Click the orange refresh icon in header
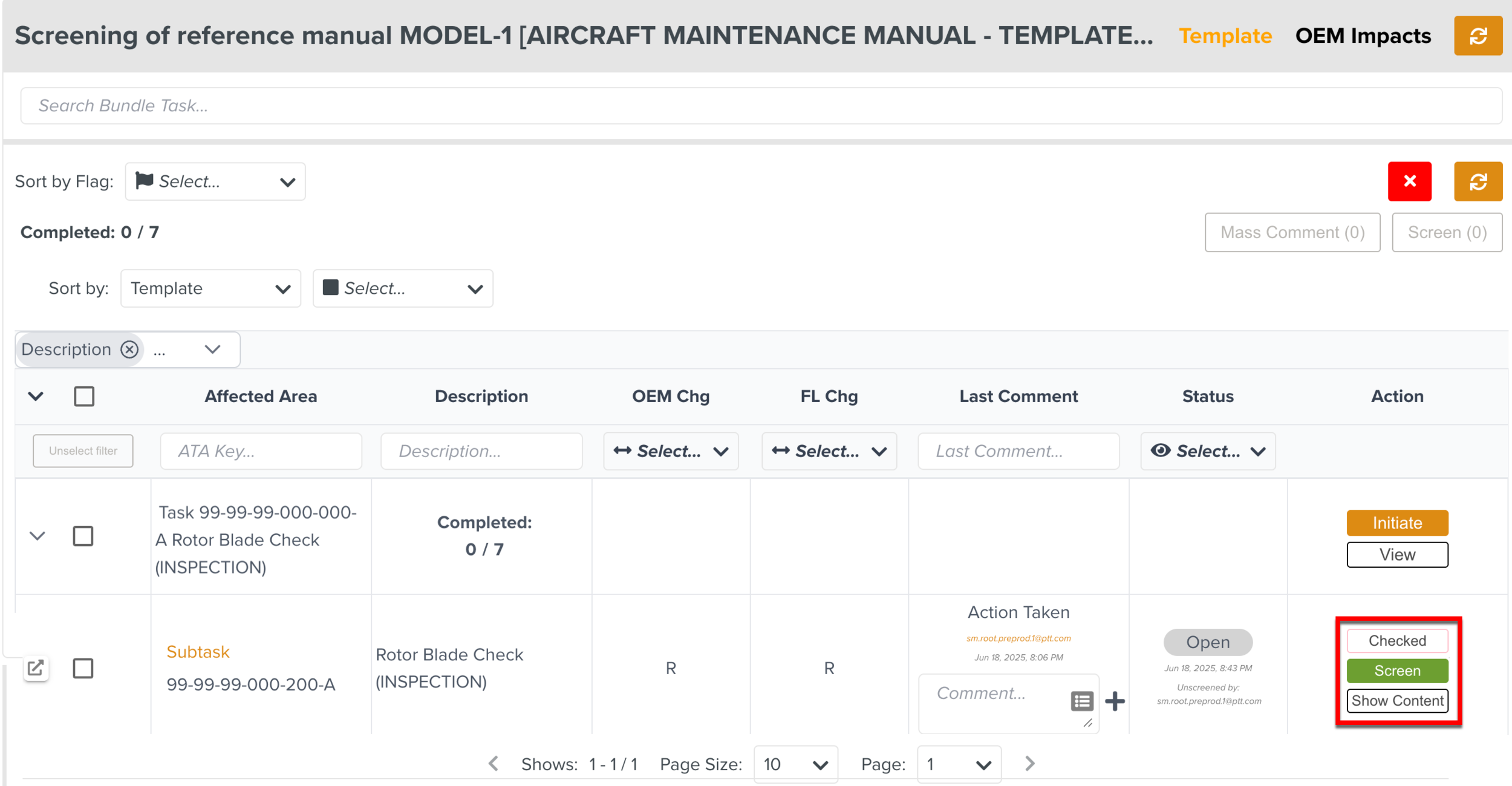1512x786 pixels. coord(1478,36)
